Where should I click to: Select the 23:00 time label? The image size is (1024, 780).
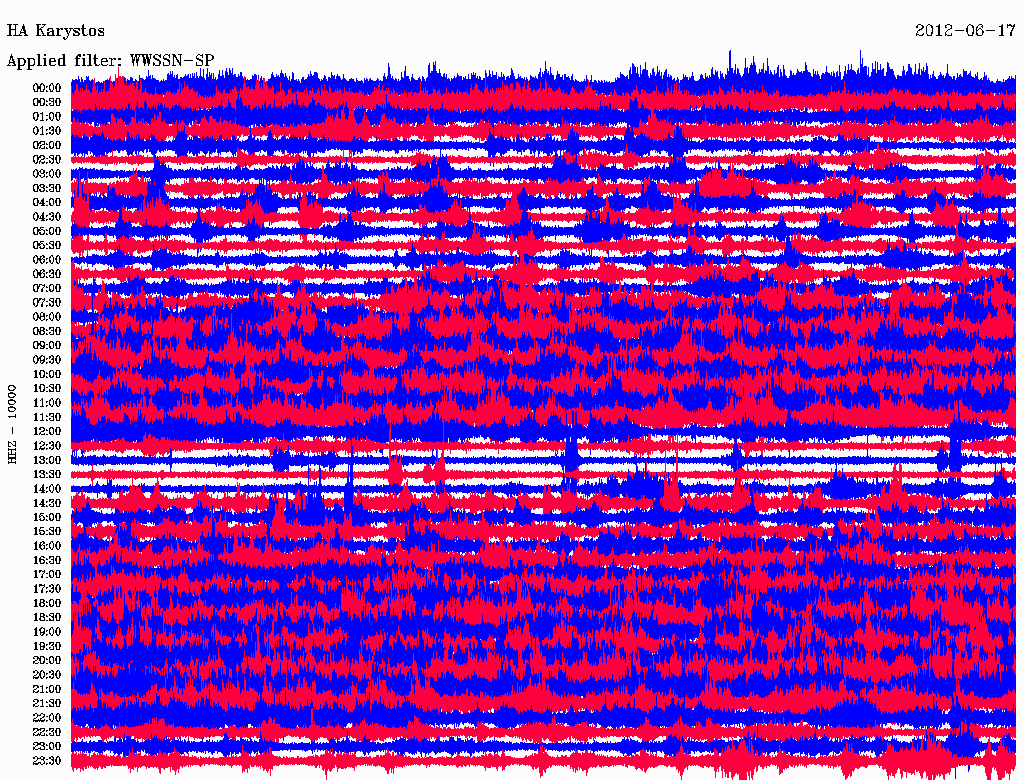[47, 746]
